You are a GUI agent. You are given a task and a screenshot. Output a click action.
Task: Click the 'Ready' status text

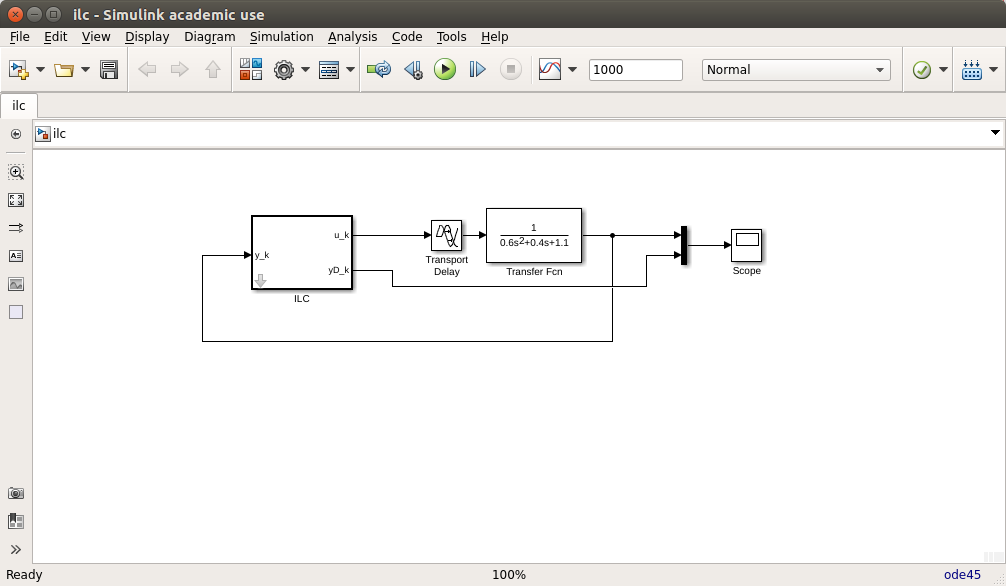(x=24, y=574)
